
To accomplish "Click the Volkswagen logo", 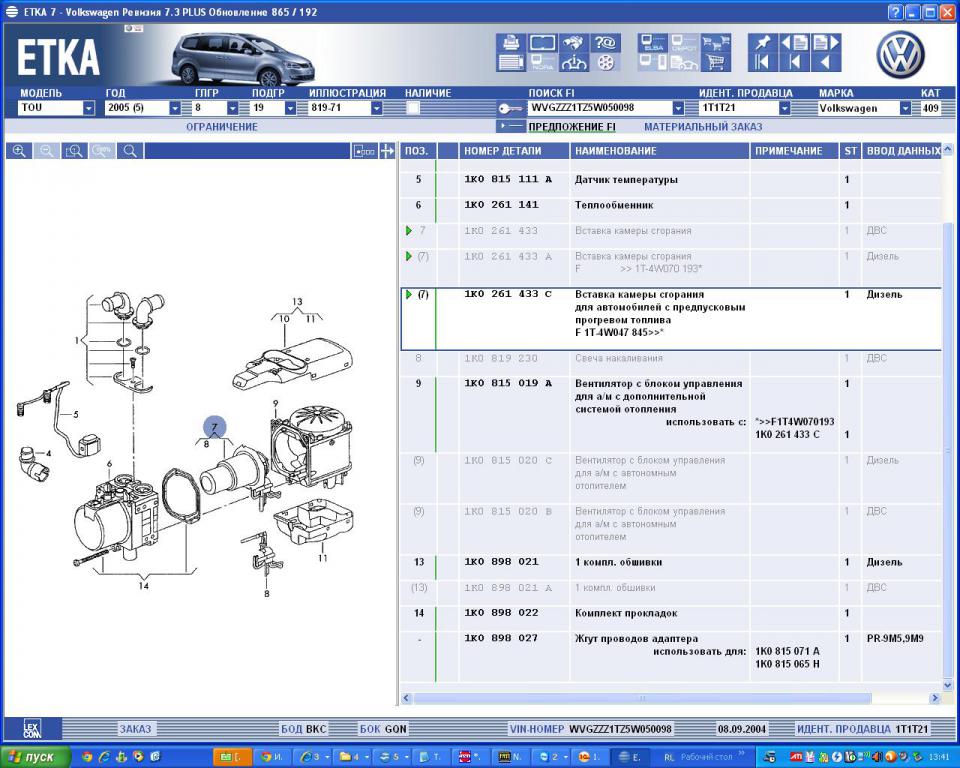I will coord(900,55).
